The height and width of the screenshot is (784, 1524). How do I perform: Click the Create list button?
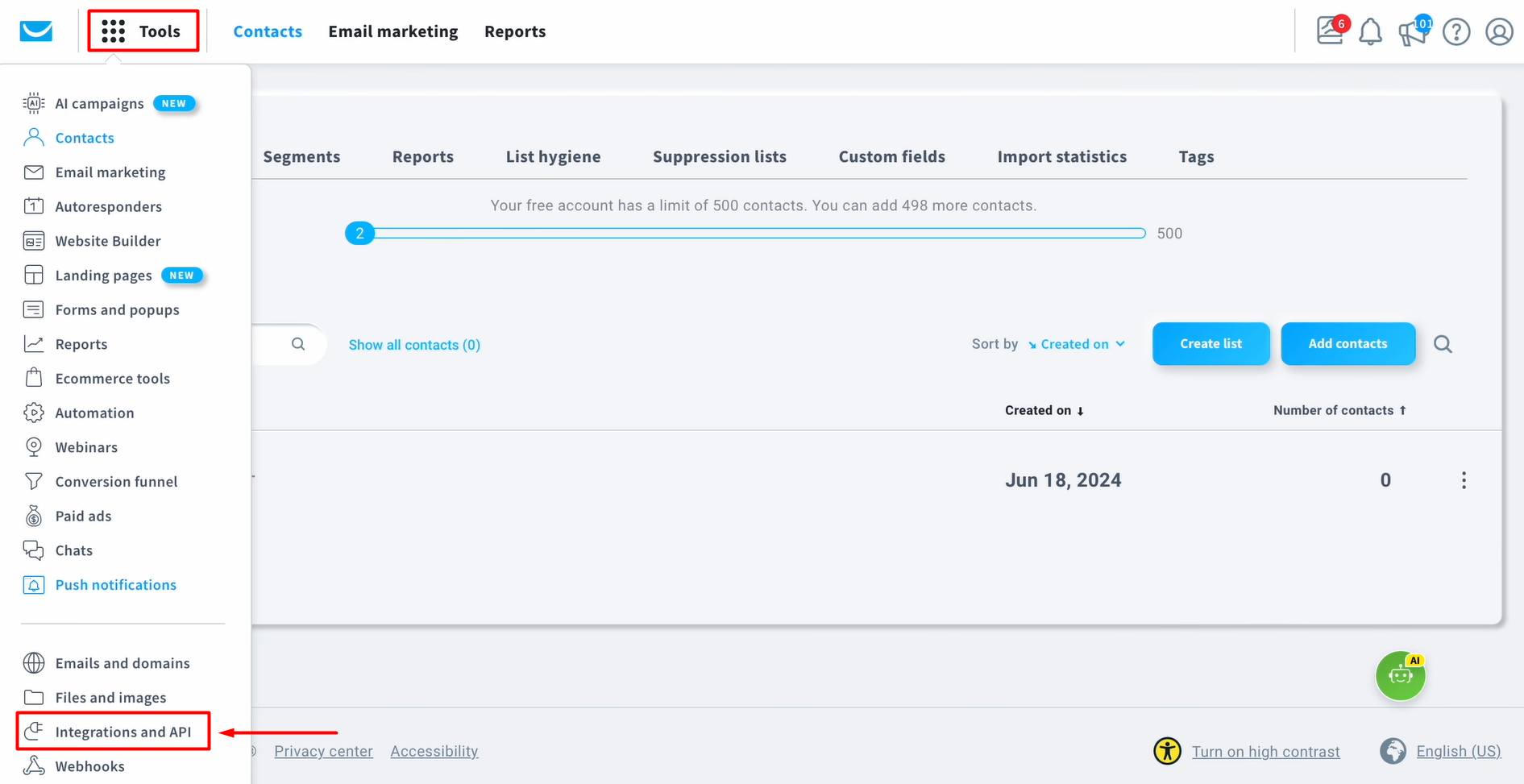click(x=1210, y=344)
